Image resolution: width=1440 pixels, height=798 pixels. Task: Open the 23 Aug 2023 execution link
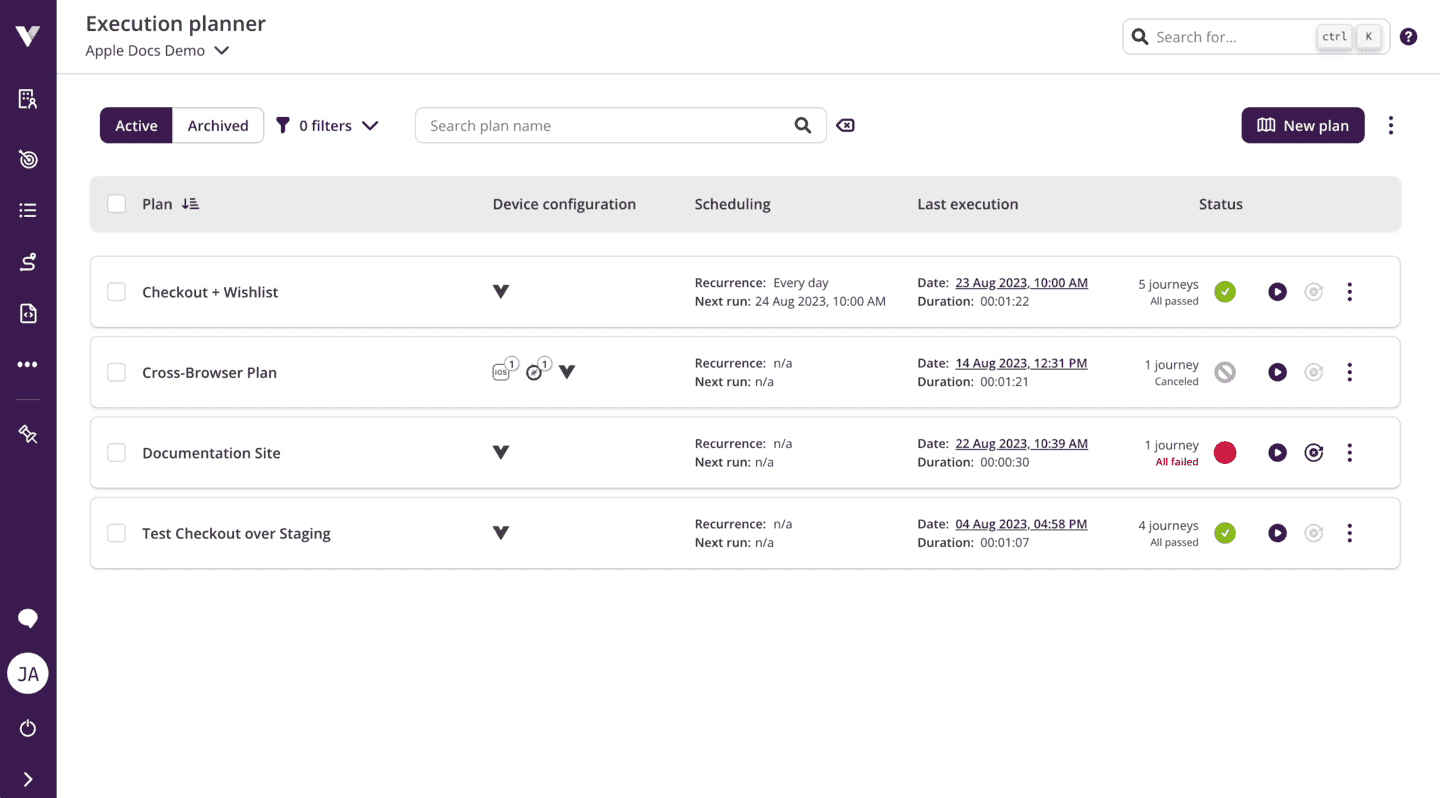(x=1020, y=282)
